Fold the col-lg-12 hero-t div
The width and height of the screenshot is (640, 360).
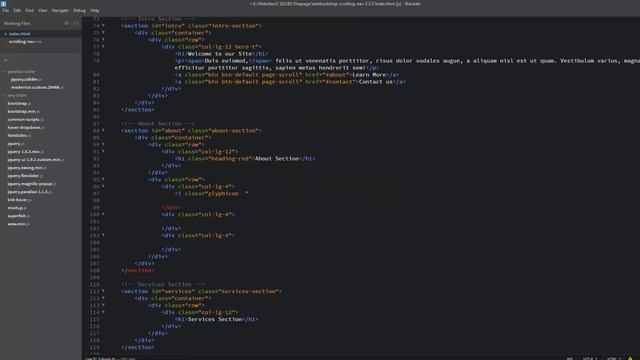click(103, 47)
